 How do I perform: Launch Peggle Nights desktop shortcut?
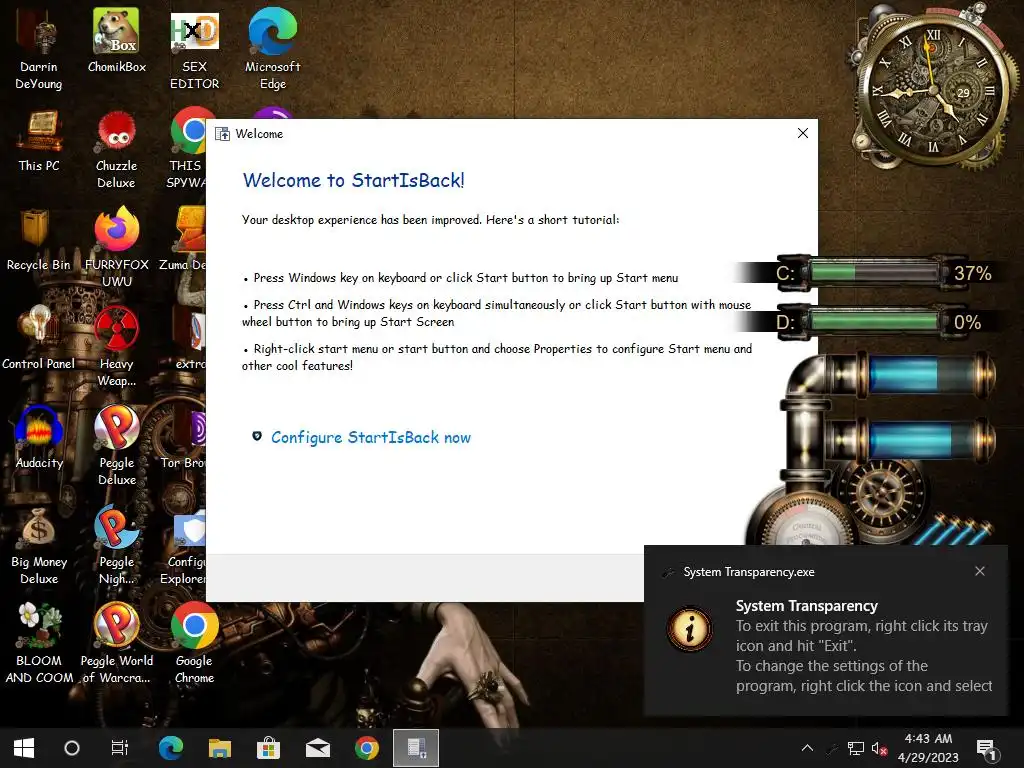116,545
